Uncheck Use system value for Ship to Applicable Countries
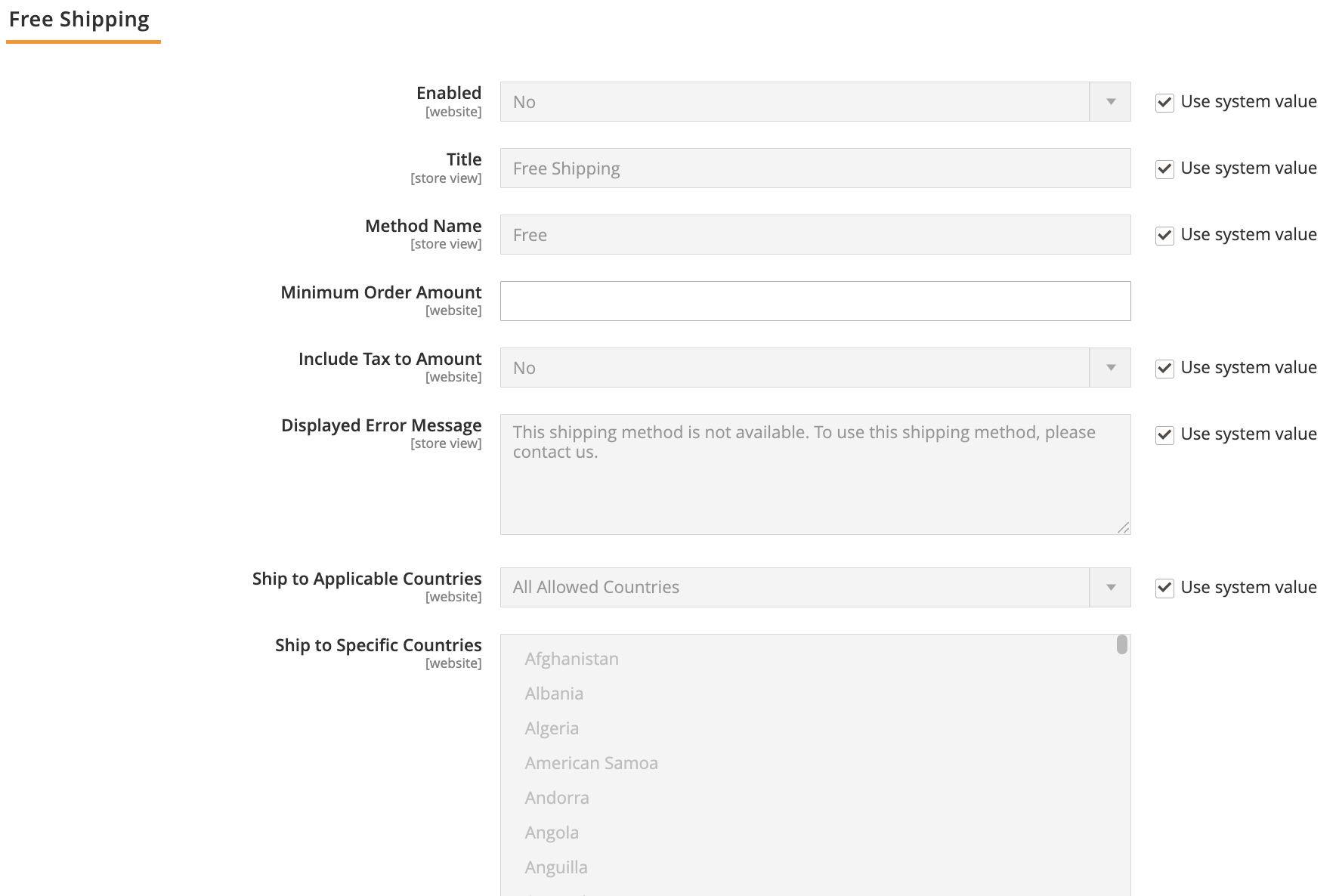Screen dimensions: 1336x896 (1164, 589)
